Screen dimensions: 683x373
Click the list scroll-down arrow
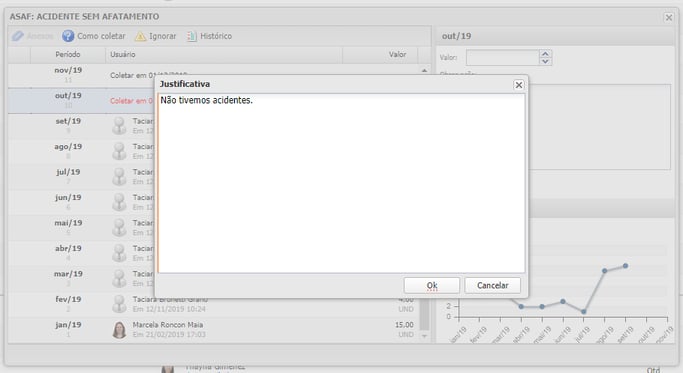pyautogui.click(x=424, y=336)
